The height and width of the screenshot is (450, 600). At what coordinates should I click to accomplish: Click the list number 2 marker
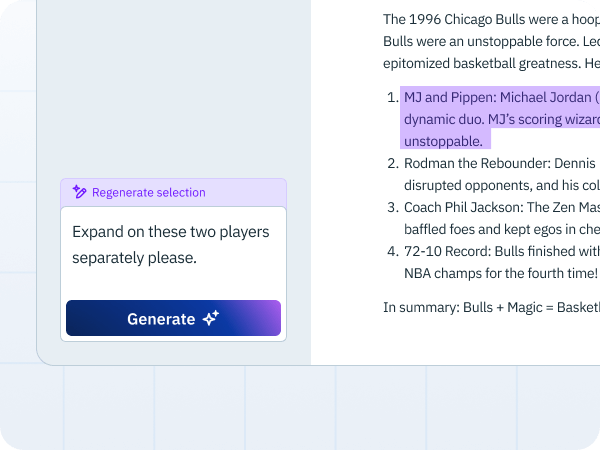tap(393, 163)
